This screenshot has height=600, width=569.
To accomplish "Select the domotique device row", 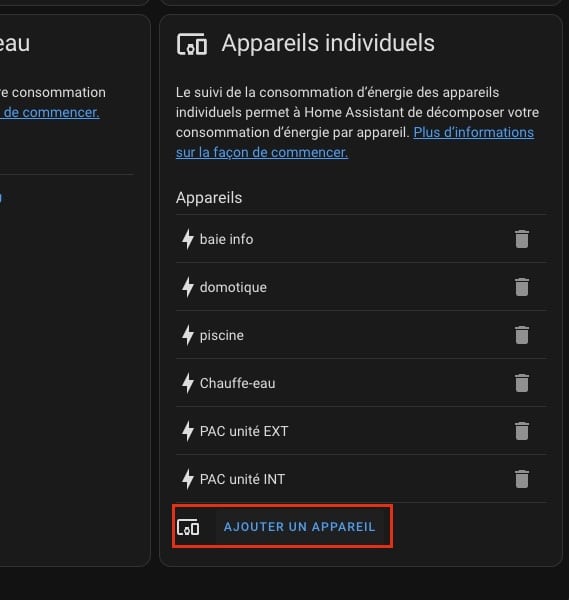I will (x=361, y=287).
